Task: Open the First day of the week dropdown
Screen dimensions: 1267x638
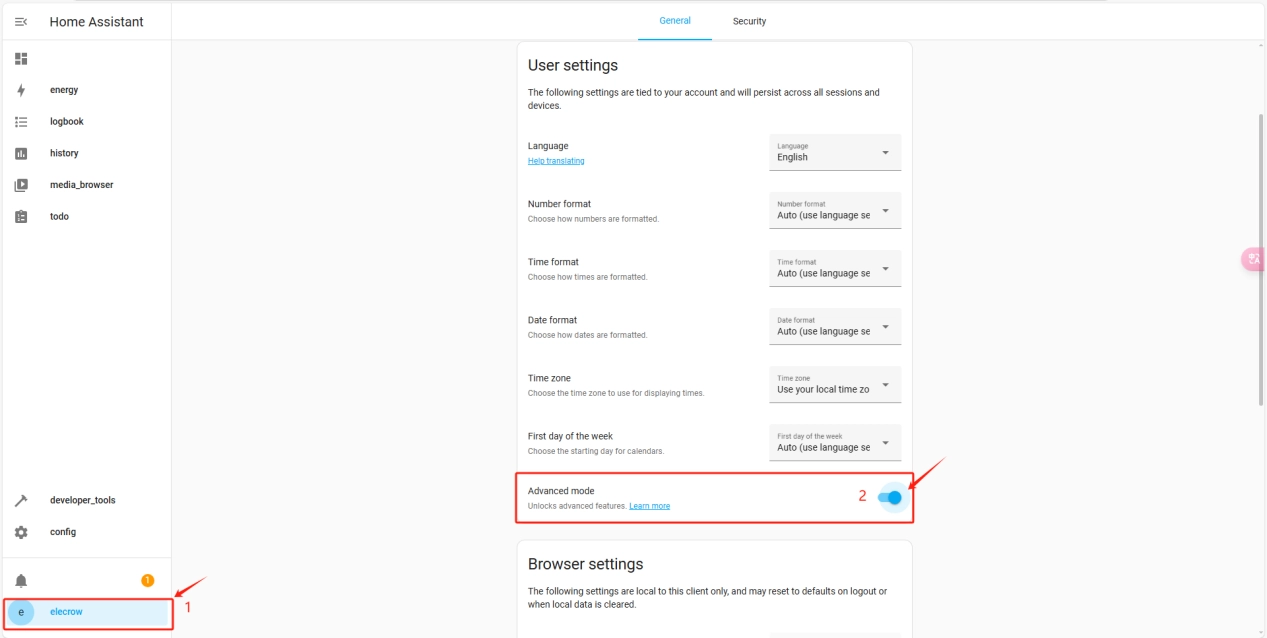Action: tap(835, 442)
